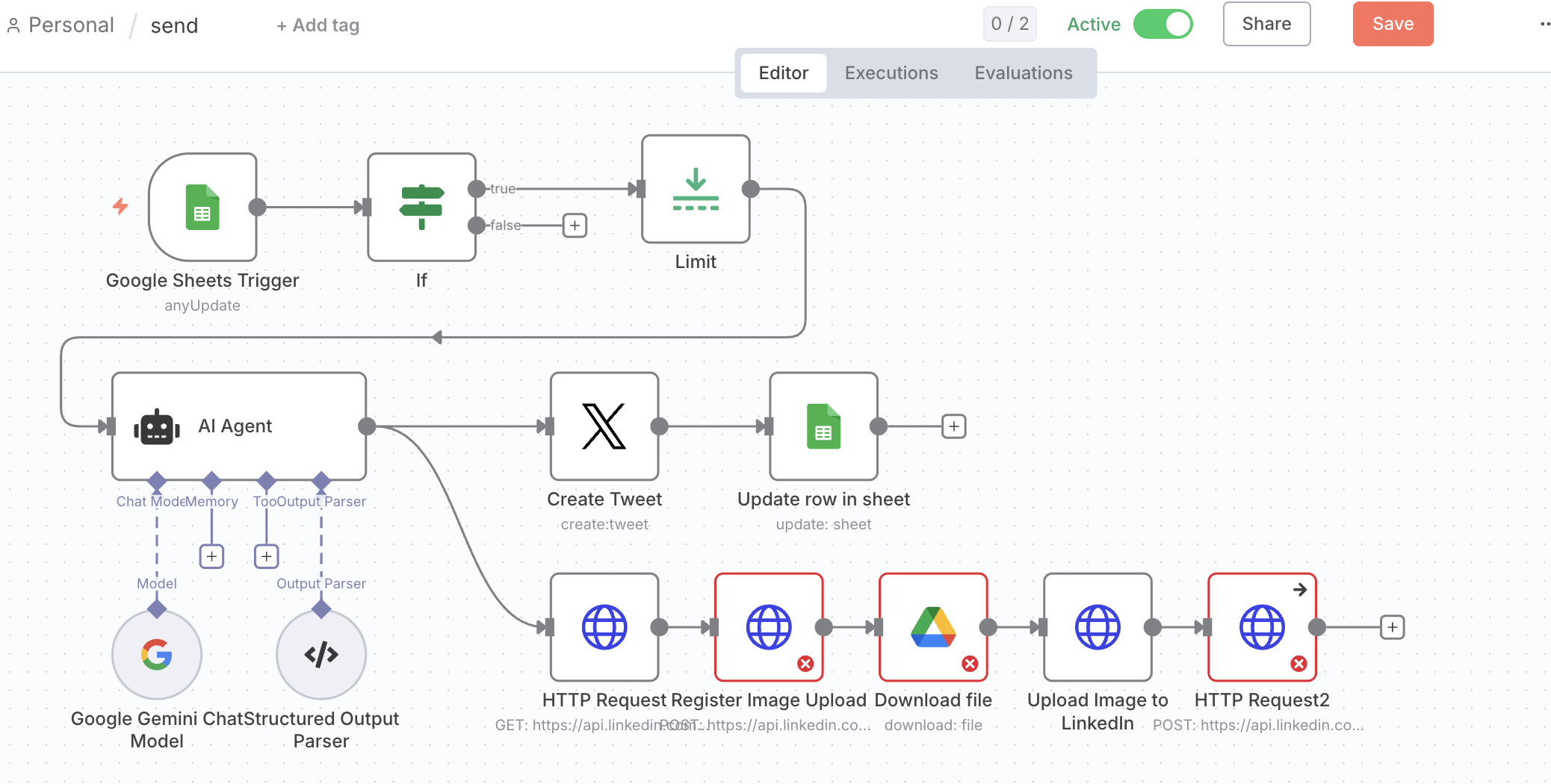
Task: Add a node after Update row in sheet
Action: click(x=954, y=426)
